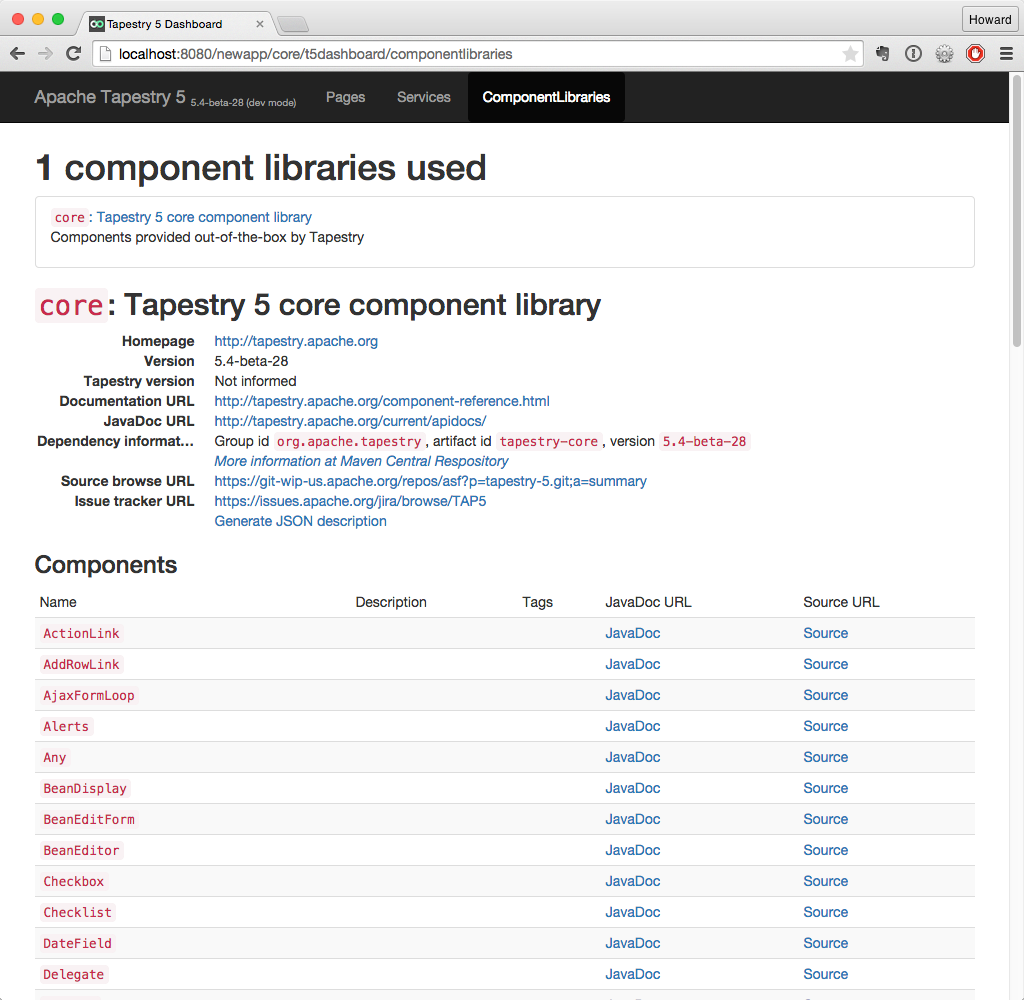Open Source link for Checkbox component
Screen dimensions: 1024x1000
point(825,881)
